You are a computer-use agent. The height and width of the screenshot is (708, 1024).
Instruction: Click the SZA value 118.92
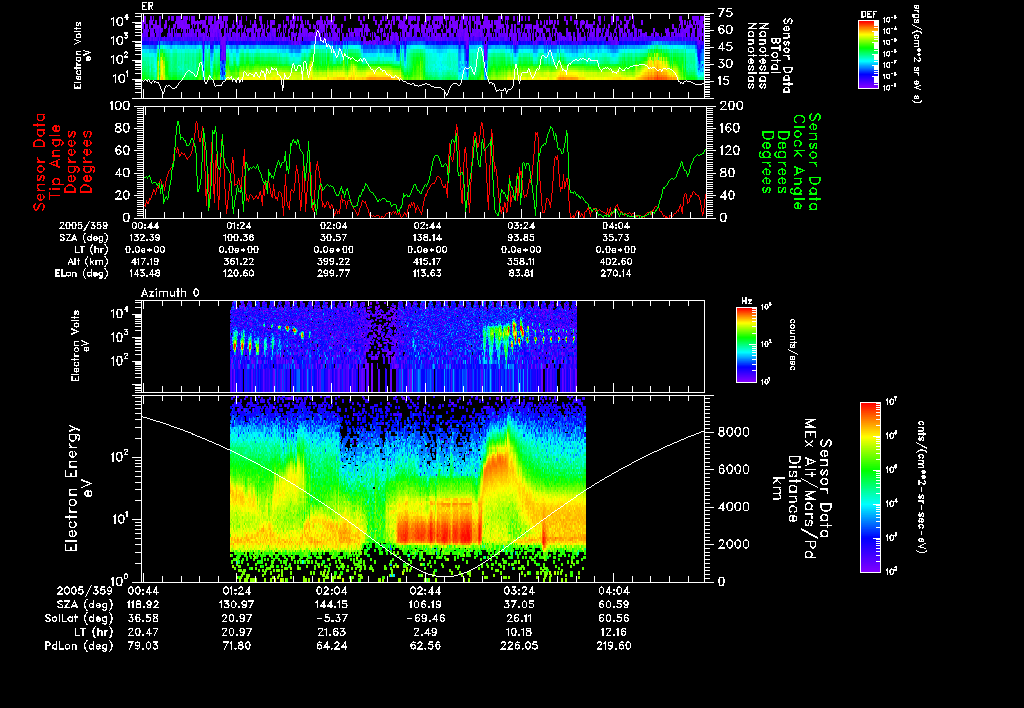click(142, 604)
